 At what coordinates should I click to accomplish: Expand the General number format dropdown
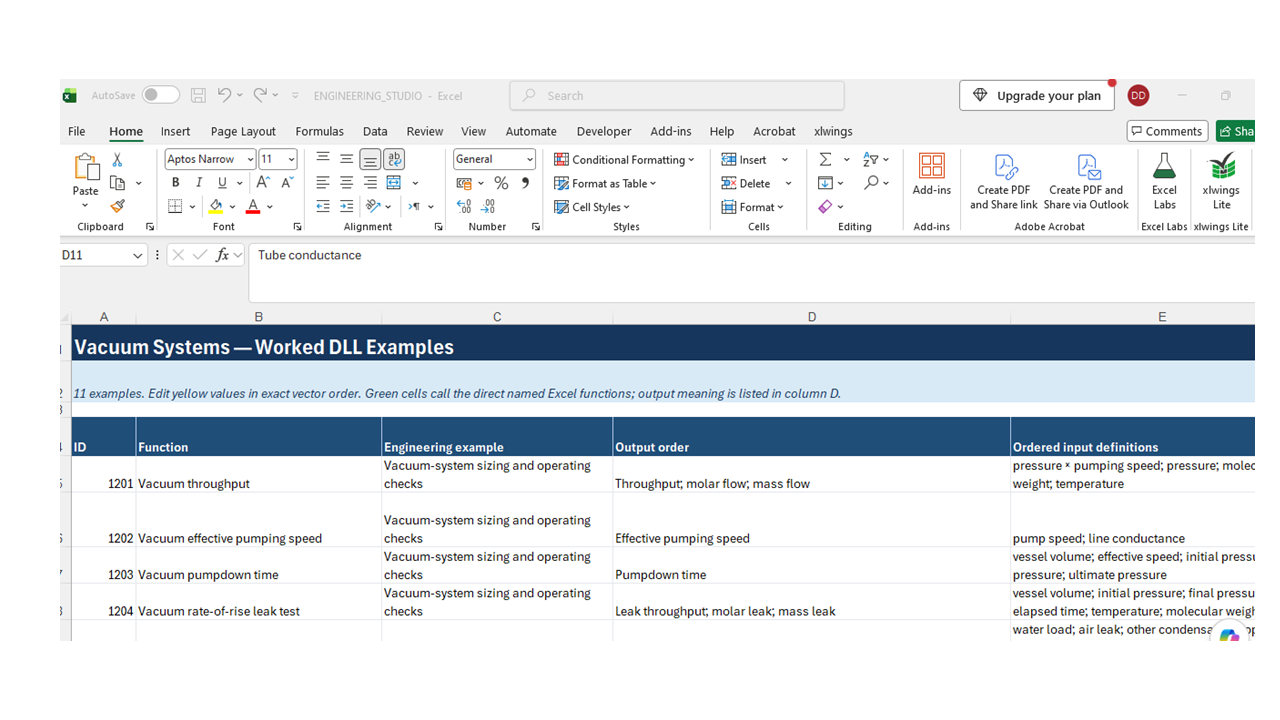pos(529,159)
